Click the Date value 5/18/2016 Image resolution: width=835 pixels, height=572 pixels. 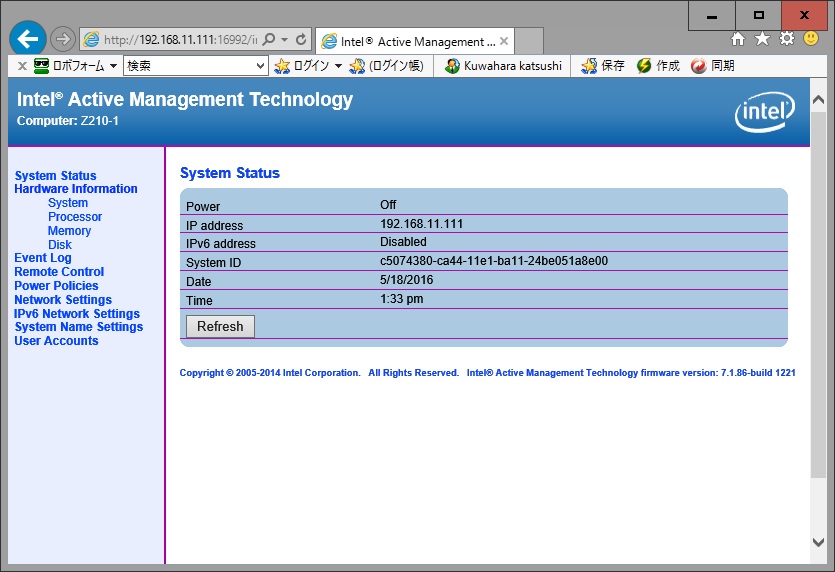click(x=406, y=280)
